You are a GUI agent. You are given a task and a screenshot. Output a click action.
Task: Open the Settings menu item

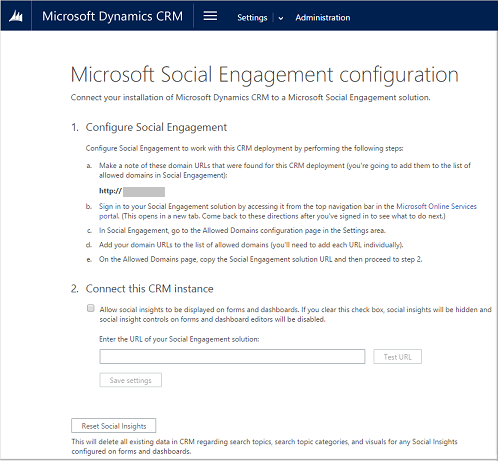pyautogui.click(x=252, y=18)
